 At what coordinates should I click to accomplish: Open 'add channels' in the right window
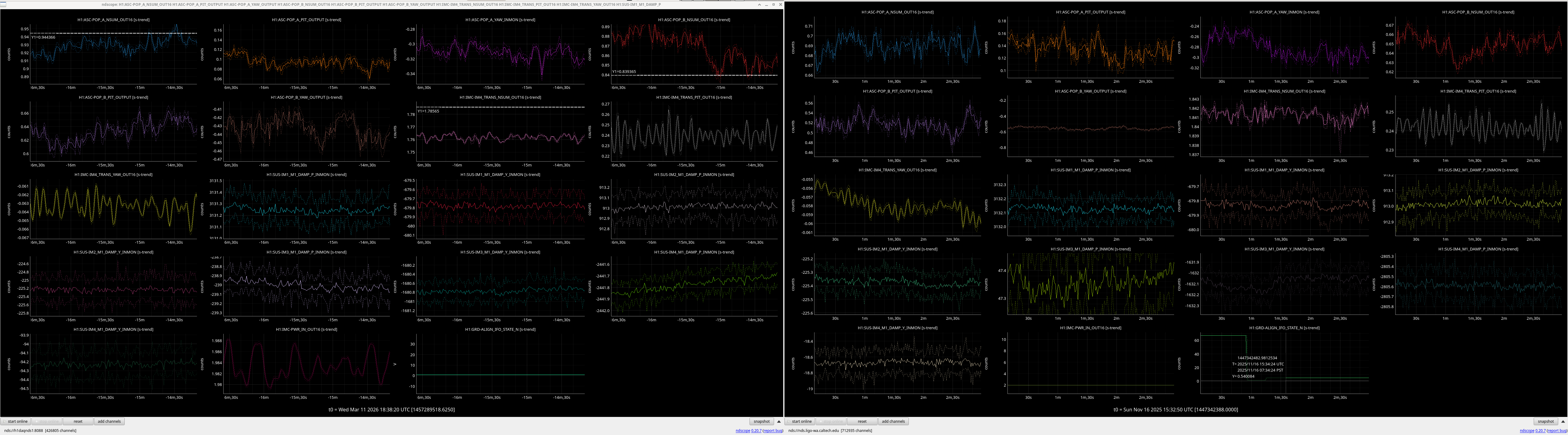coord(893,421)
